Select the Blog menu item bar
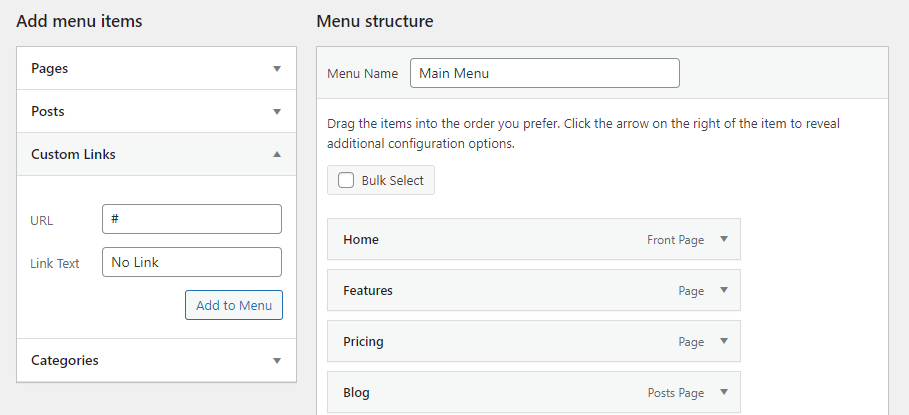Viewport: 909px width, 415px height. (533, 392)
